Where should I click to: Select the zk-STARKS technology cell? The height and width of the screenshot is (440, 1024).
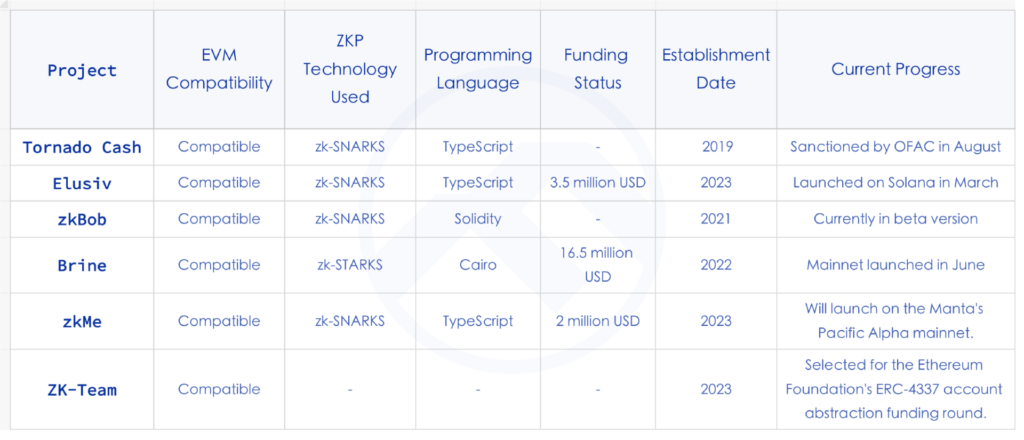350,265
